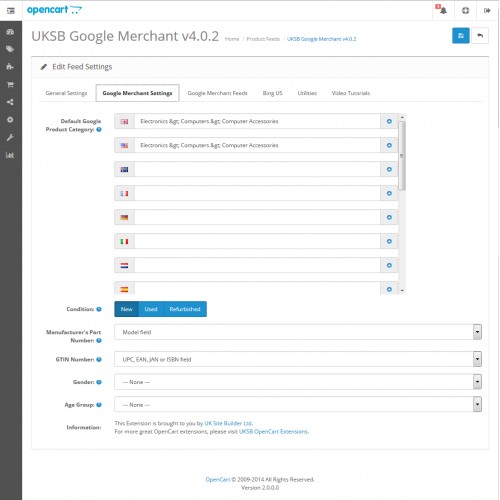Screen dimensions: 500x500
Task: Open the Dashboard icon in sidebar
Action: [10, 32]
